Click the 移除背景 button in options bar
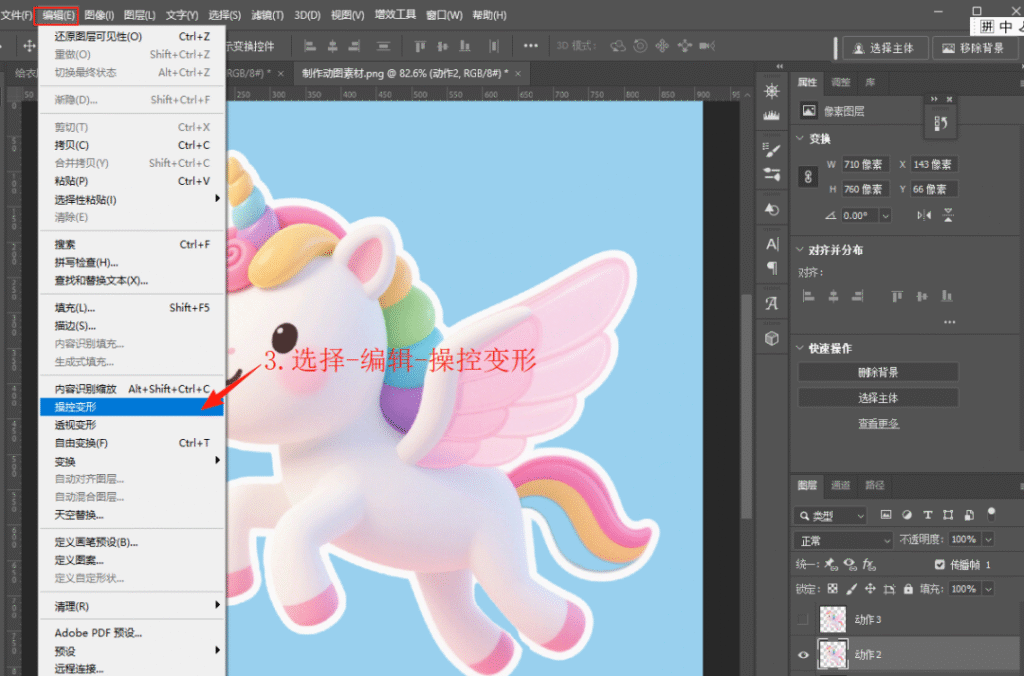Viewport: 1024px width, 676px height. coord(974,48)
